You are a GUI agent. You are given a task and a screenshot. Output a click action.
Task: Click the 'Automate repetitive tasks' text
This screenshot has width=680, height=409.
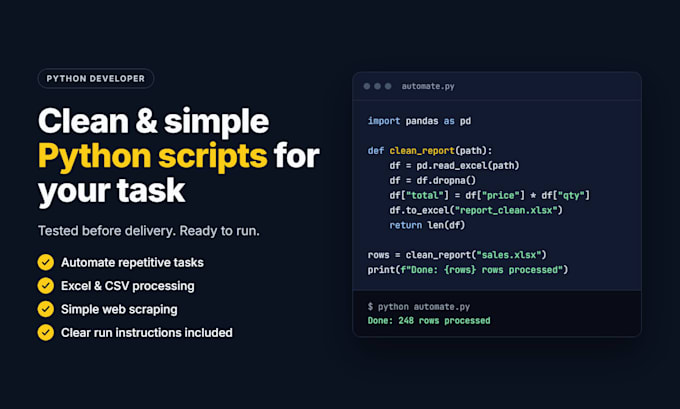tap(132, 262)
